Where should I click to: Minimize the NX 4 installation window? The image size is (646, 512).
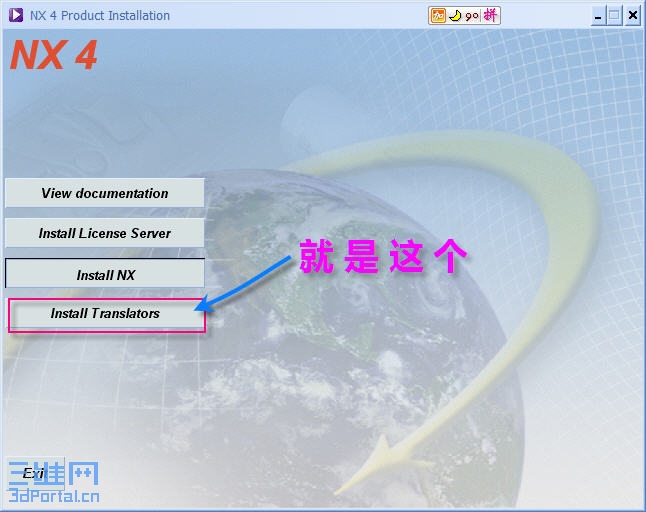tap(598, 16)
